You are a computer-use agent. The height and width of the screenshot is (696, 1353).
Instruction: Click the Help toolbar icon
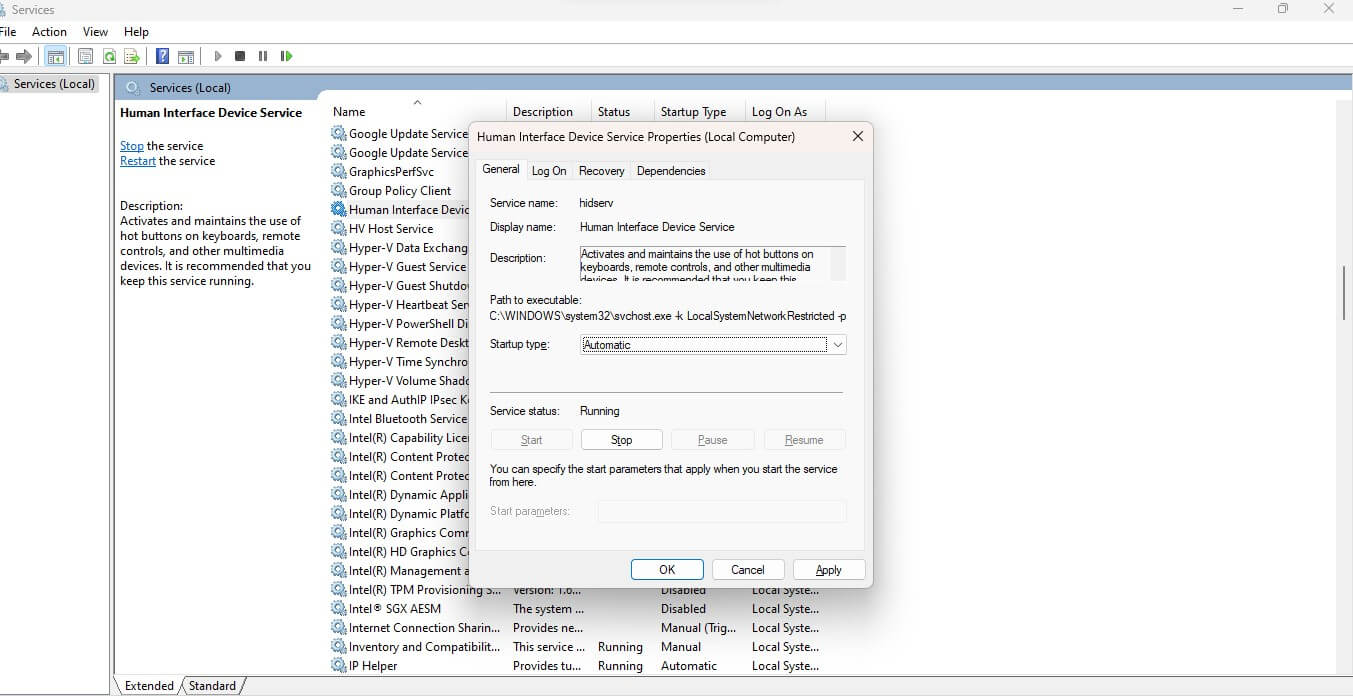(x=162, y=56)
